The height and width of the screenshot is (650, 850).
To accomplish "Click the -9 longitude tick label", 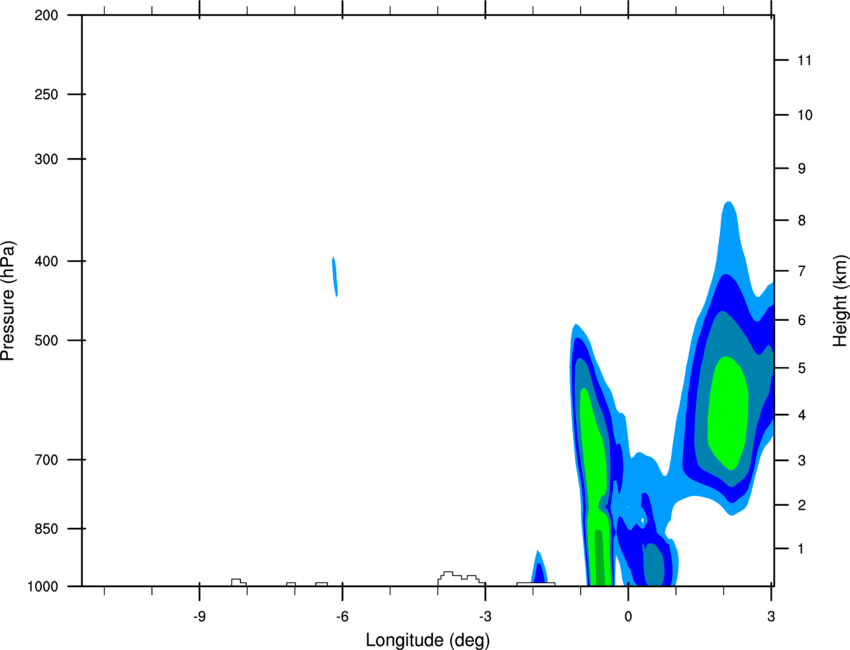I will pyautogui.click(x=199, y=617).
